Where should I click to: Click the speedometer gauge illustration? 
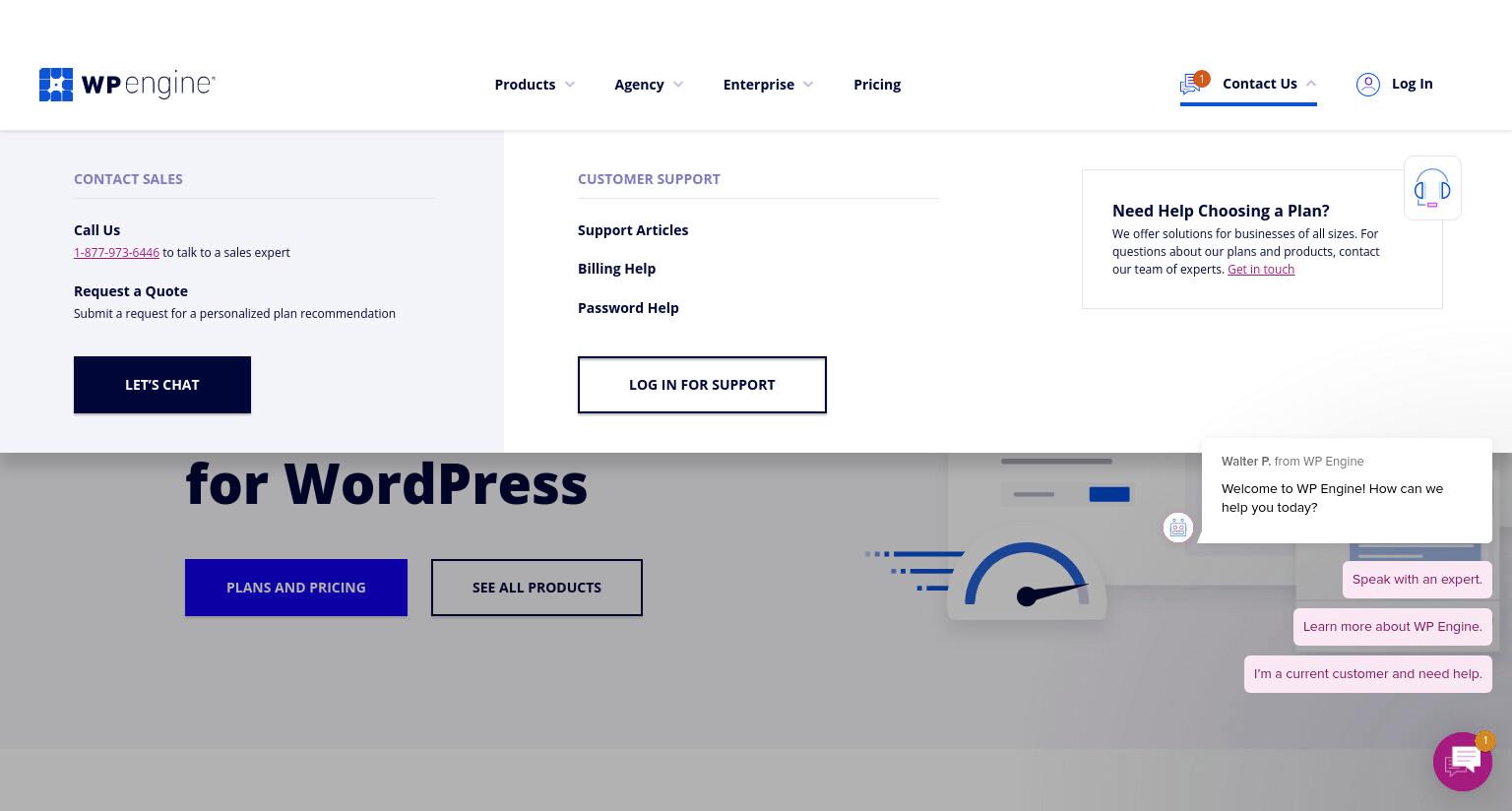tap(1027, 575)
